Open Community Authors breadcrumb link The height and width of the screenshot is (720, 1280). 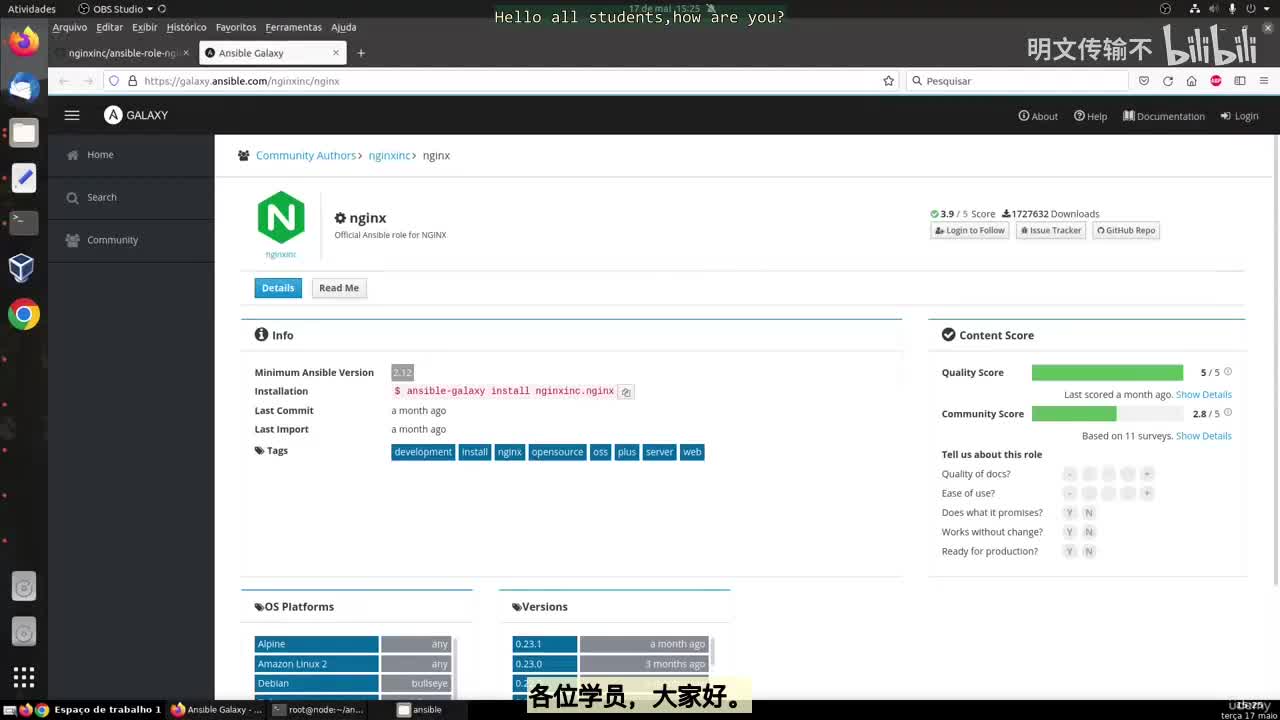(x=306, y=156)
